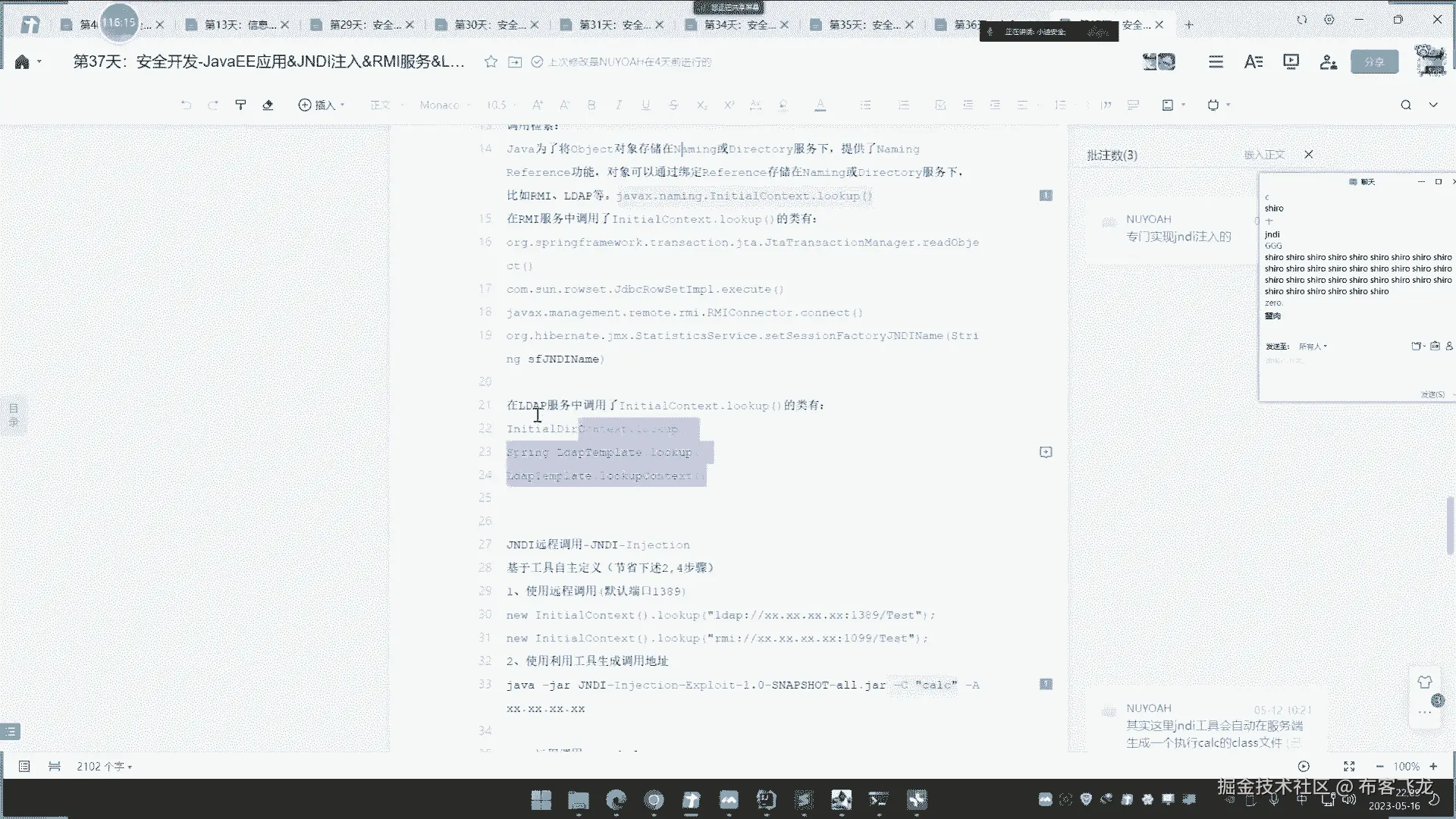Toggle italic formatting
The image size is (1456, 819).
point(619,105)
